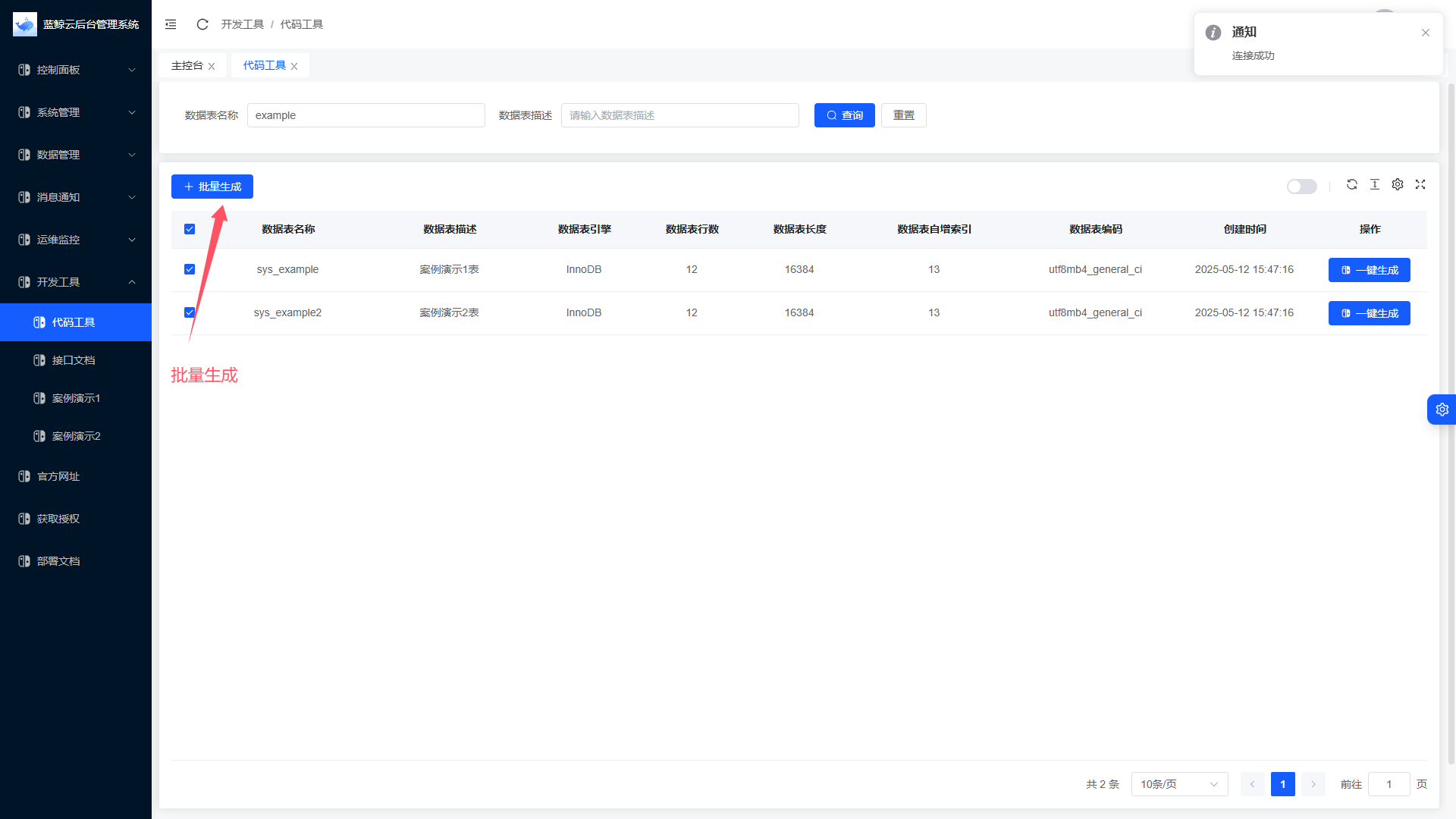The height and width of the screenshot is (819, 1456).
Task: Collapse the 开发工具 submenu chevron
Action: pos(132,282)
